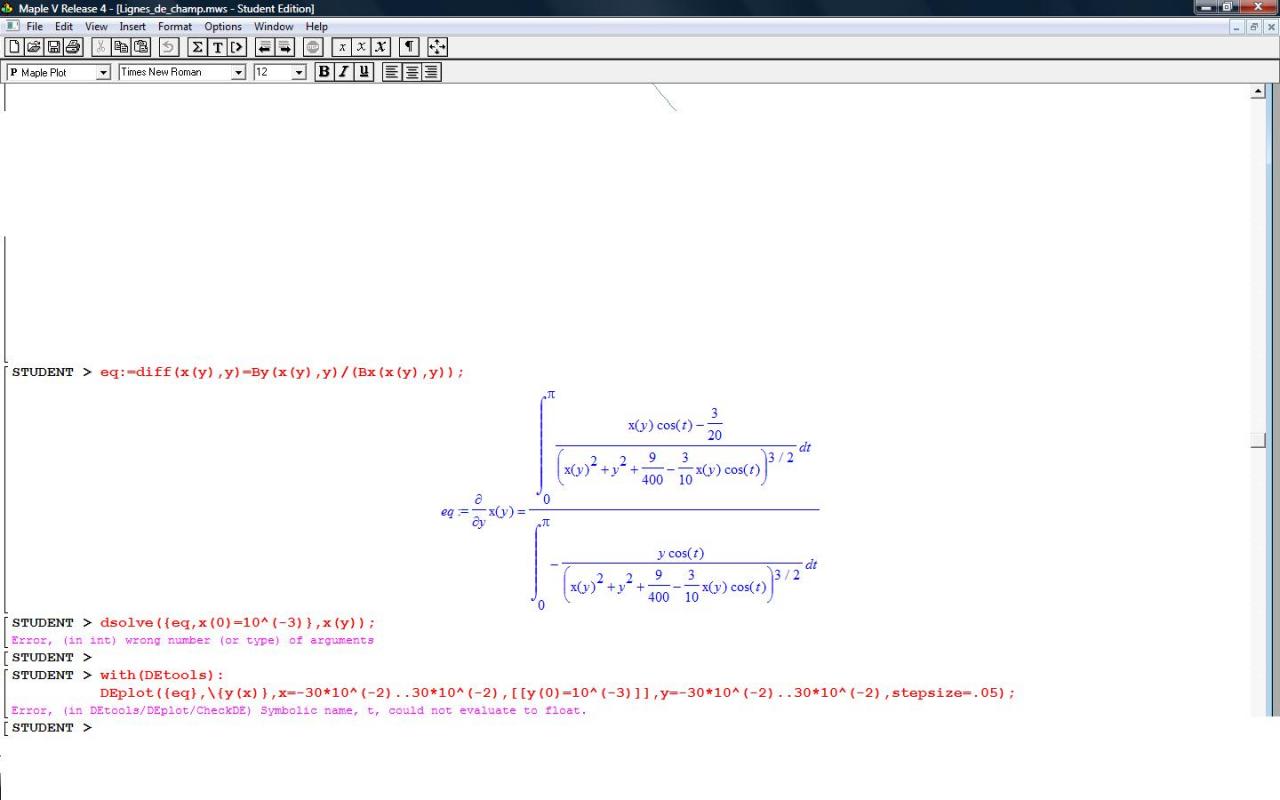Outdent the section with the left arrow icon

265,47
